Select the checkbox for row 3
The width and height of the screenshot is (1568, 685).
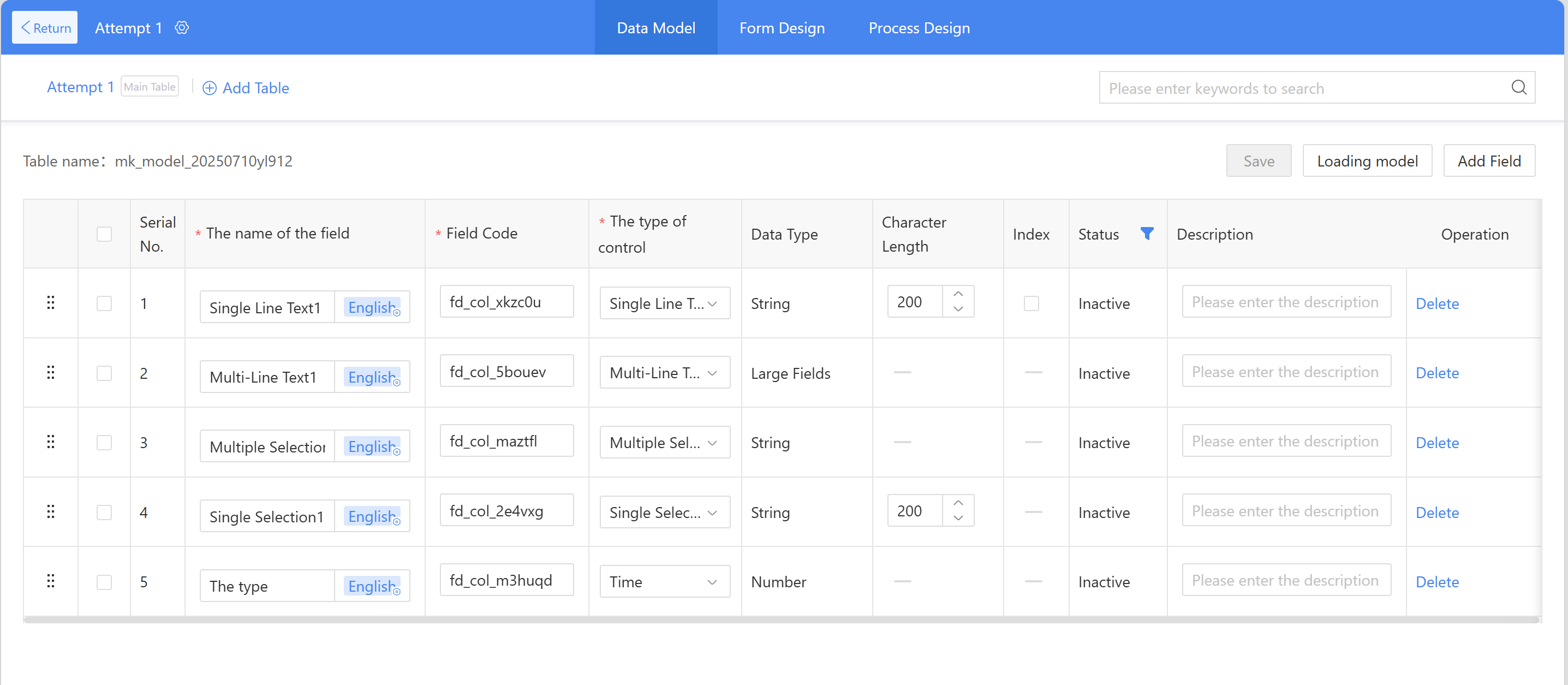click(104, 442)
